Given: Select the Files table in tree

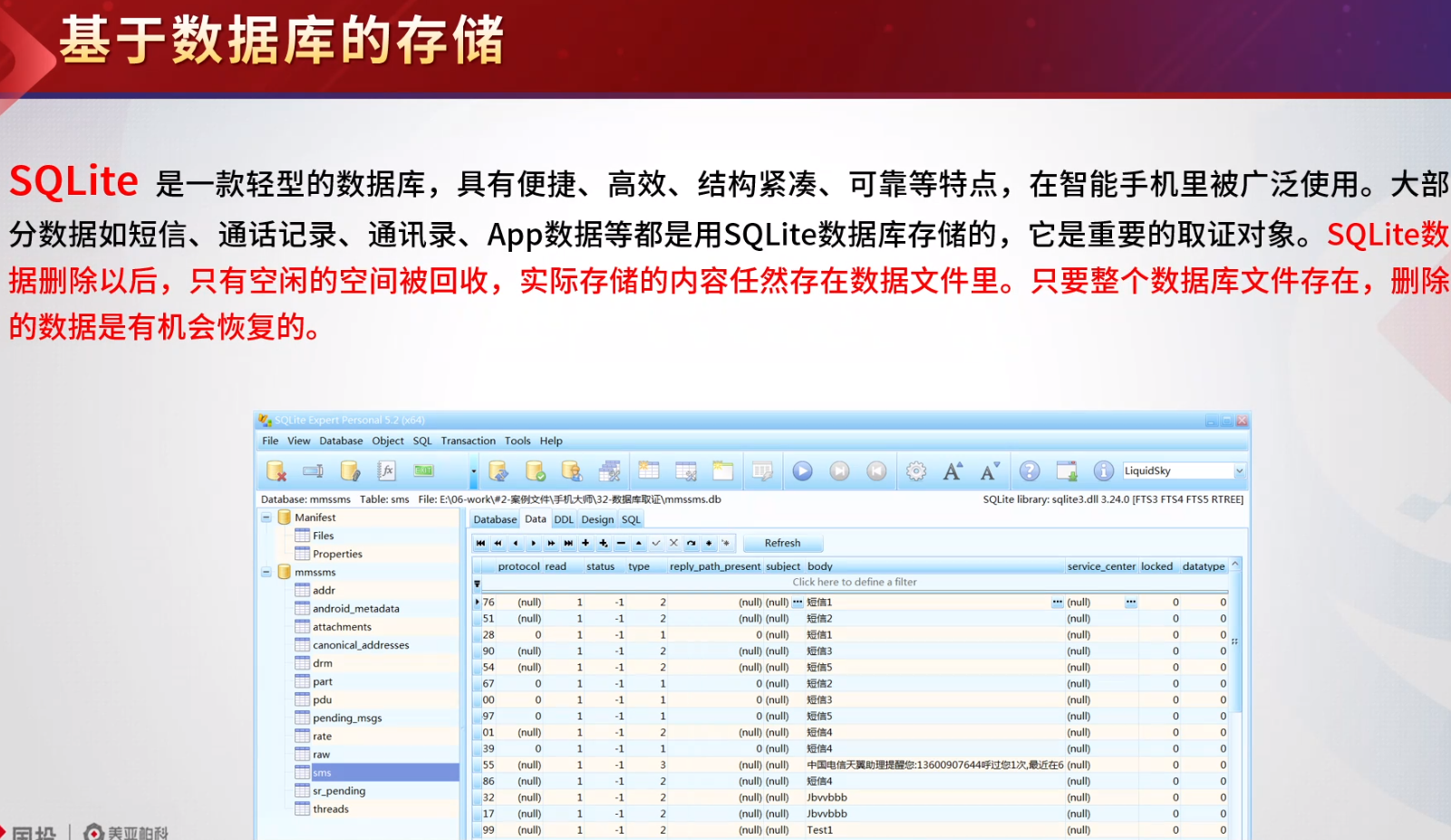Looking at the screenshot, I should point(324,536).
